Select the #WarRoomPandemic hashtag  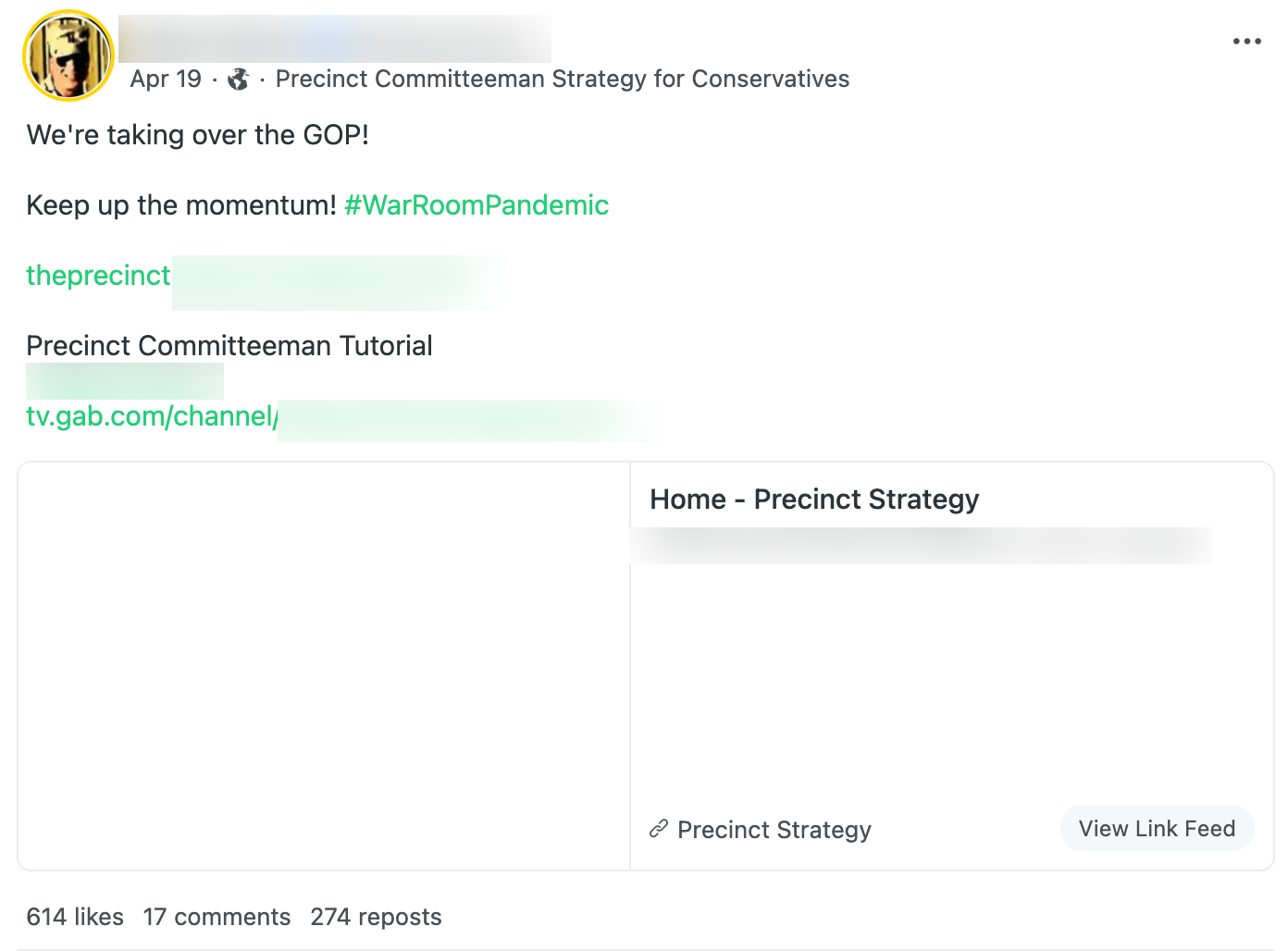click(x=476, y=204)
